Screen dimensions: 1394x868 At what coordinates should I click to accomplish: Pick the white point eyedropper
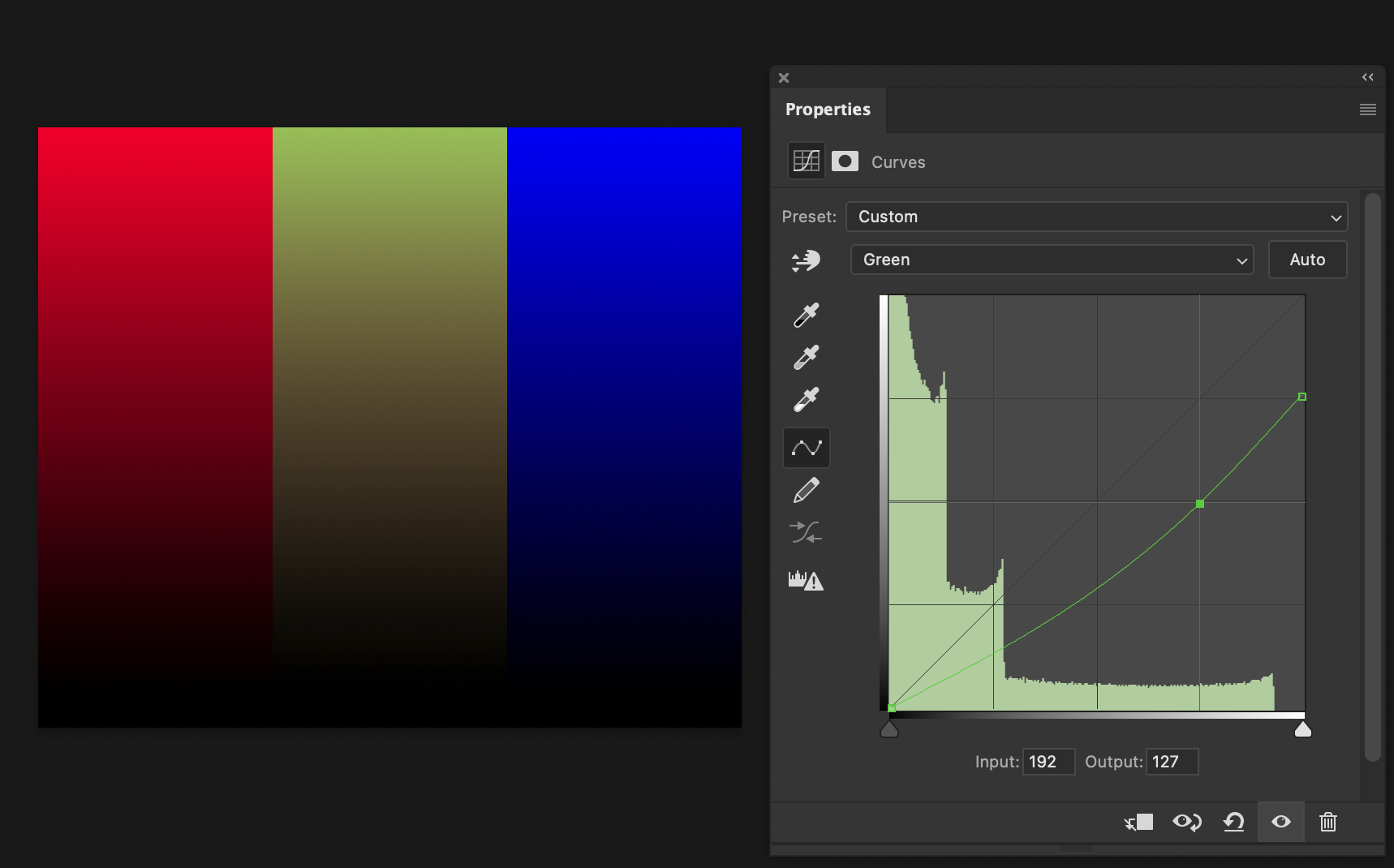[806, 399]
